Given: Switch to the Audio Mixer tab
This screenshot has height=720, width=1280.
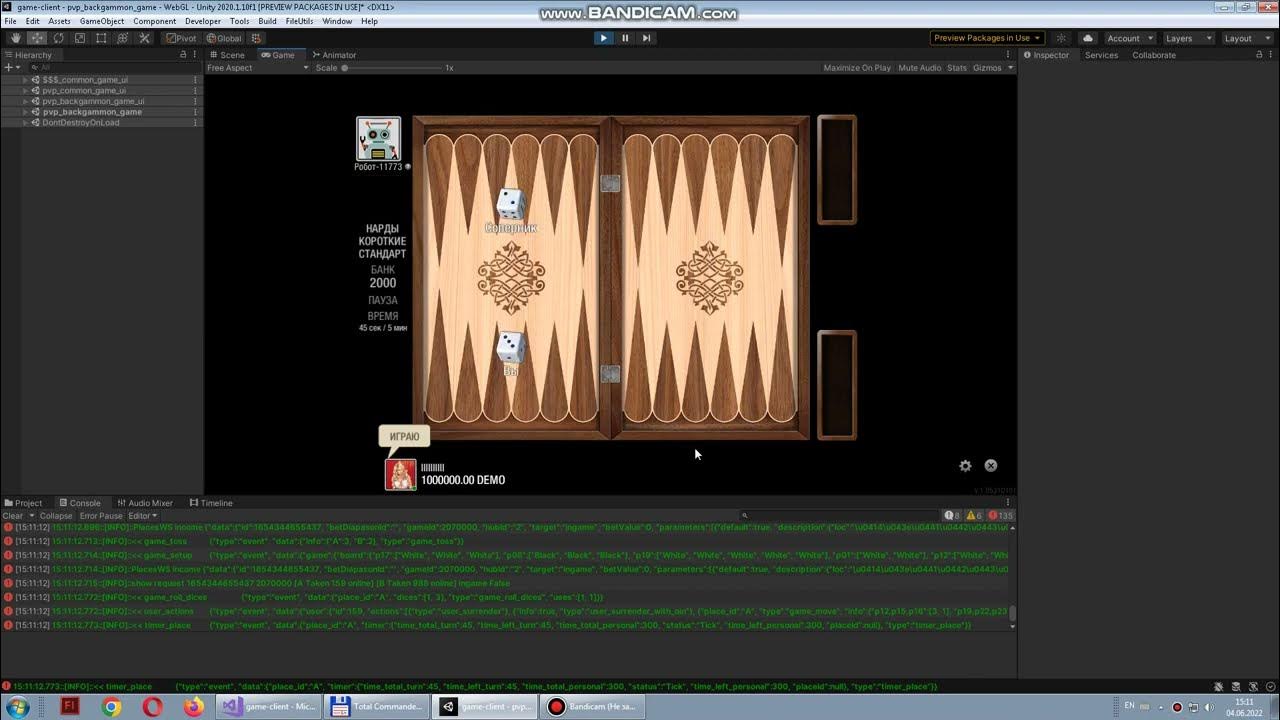Looking at the screenshot, I should click(145, 503).
